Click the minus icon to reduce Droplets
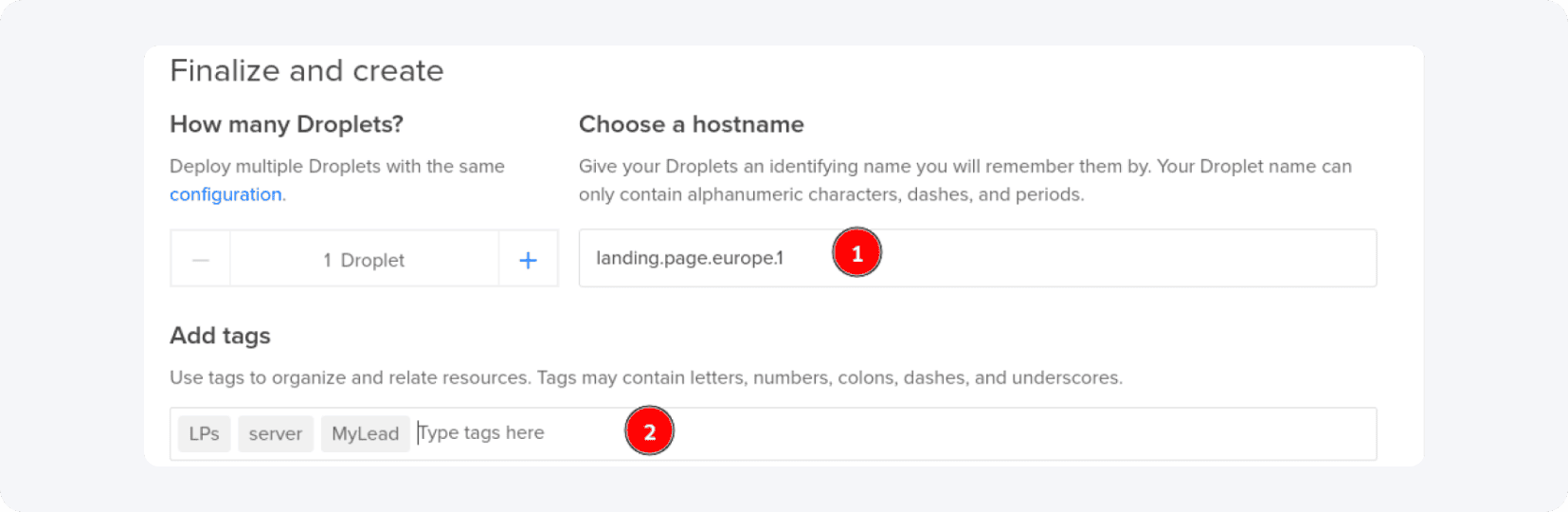 [201, 260]
